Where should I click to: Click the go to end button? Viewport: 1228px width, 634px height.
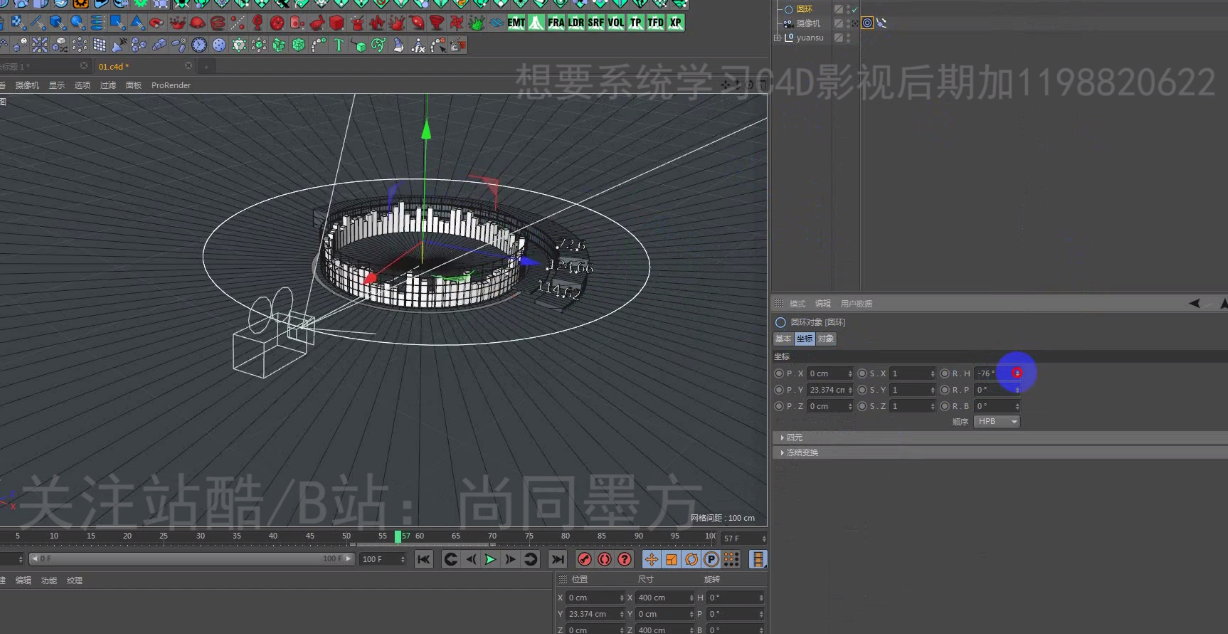click(558, 559)
